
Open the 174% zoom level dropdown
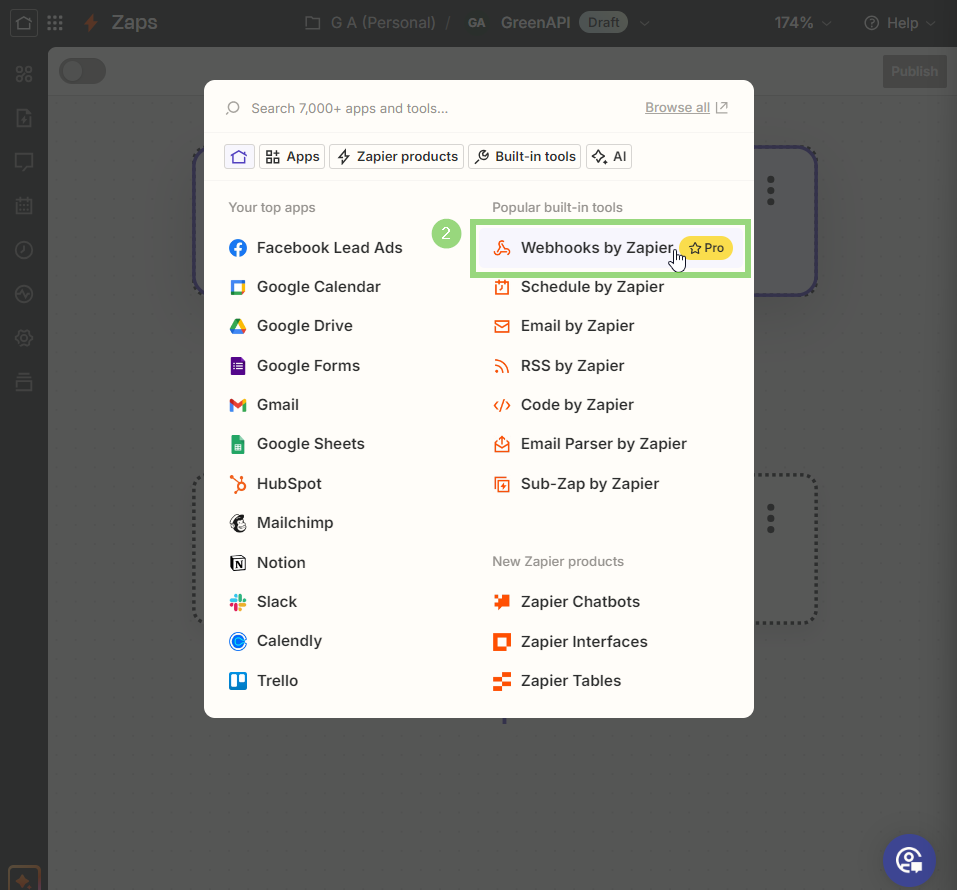click(x=801, y=22)
